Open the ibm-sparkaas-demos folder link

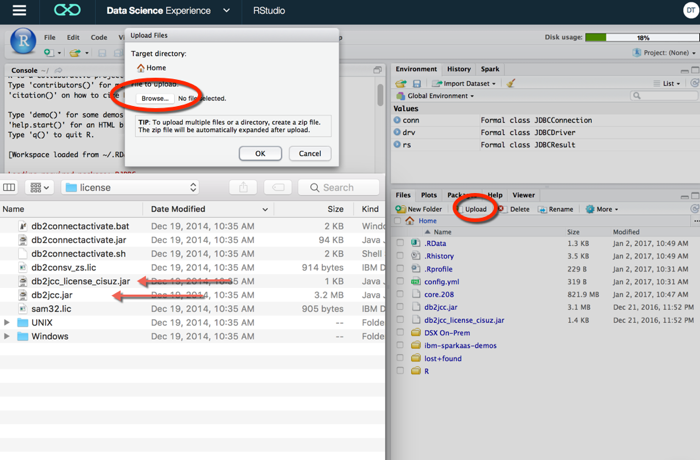coord(460,345)
